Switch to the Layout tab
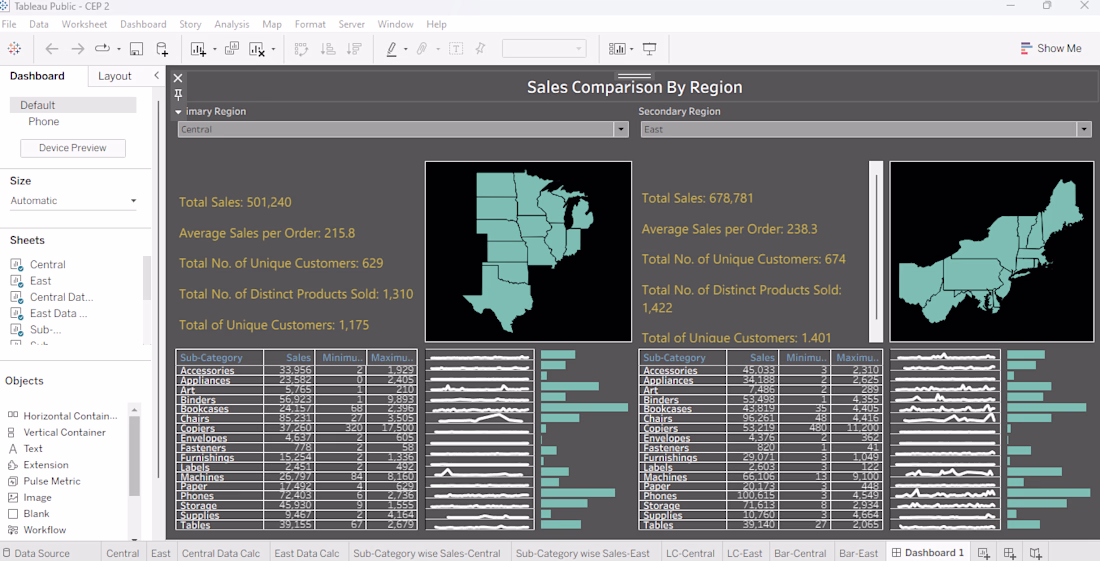Screen dimensions: 1100x561 (114, 76)
